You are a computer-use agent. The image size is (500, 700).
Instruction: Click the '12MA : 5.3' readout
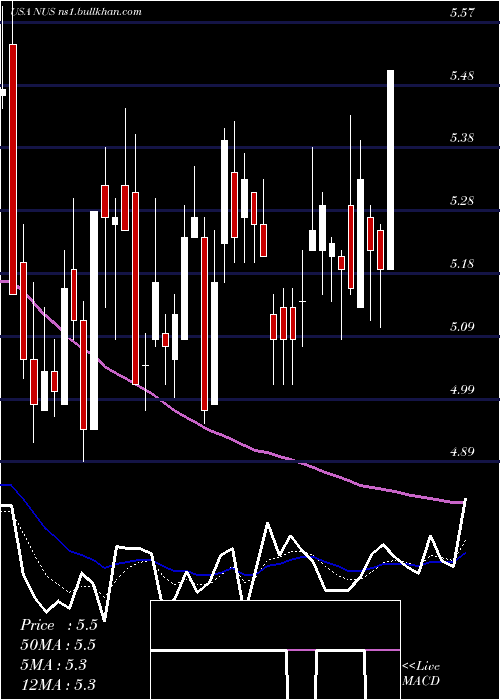click(58, 684)
